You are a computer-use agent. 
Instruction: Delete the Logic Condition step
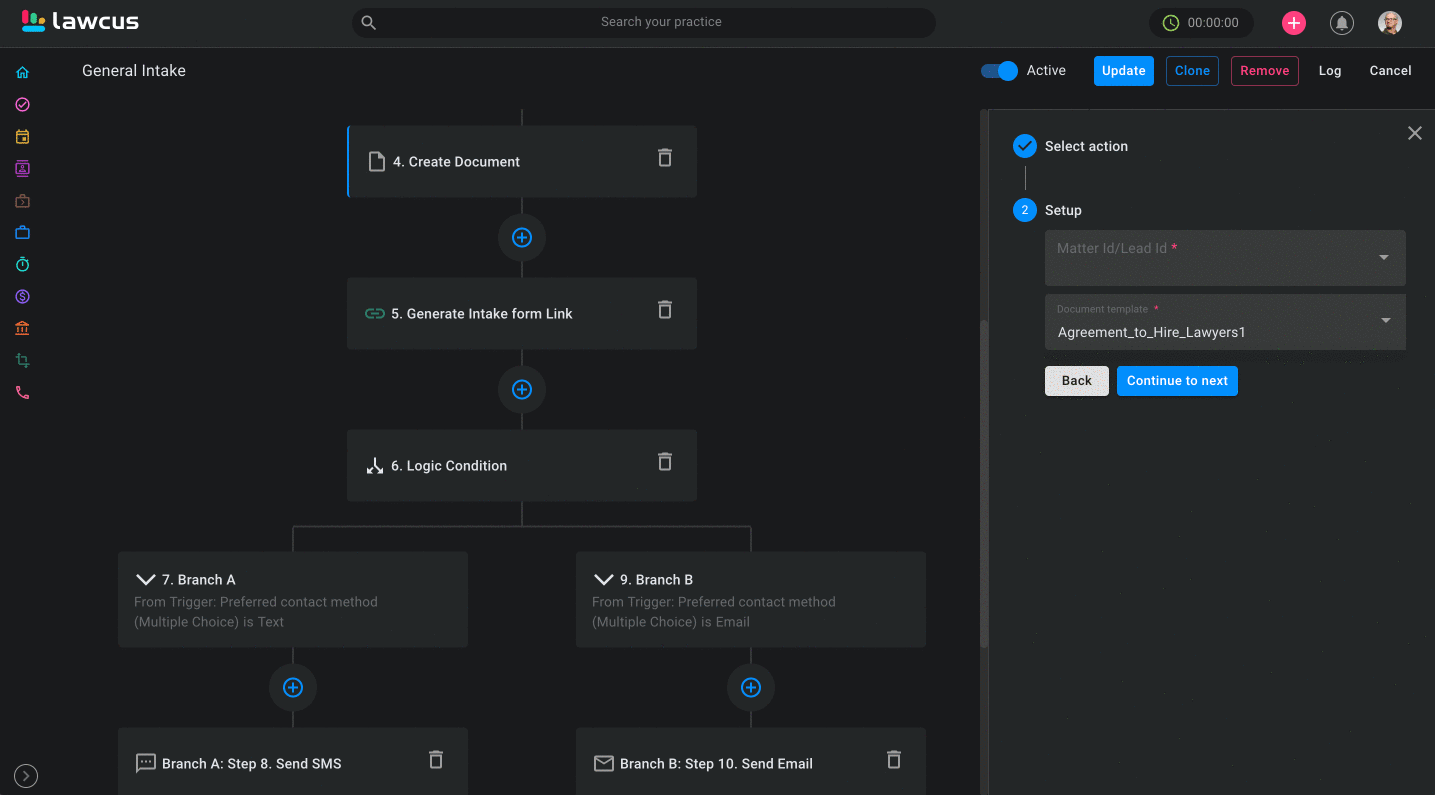[665, 462]
